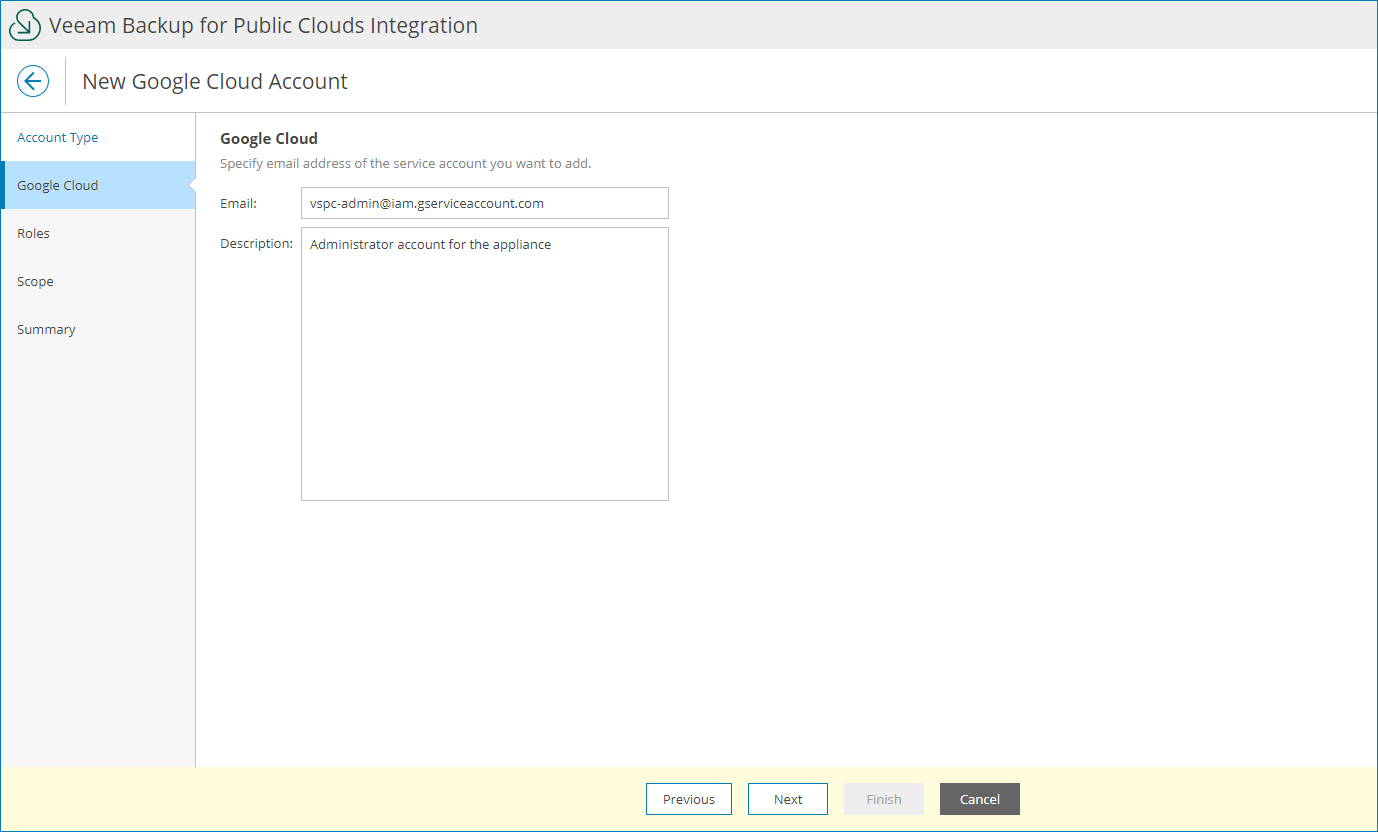Viewport: 1378px width, 832px height.
Task: Click the New Google Cloud Account heading
Action: [215, 82]
